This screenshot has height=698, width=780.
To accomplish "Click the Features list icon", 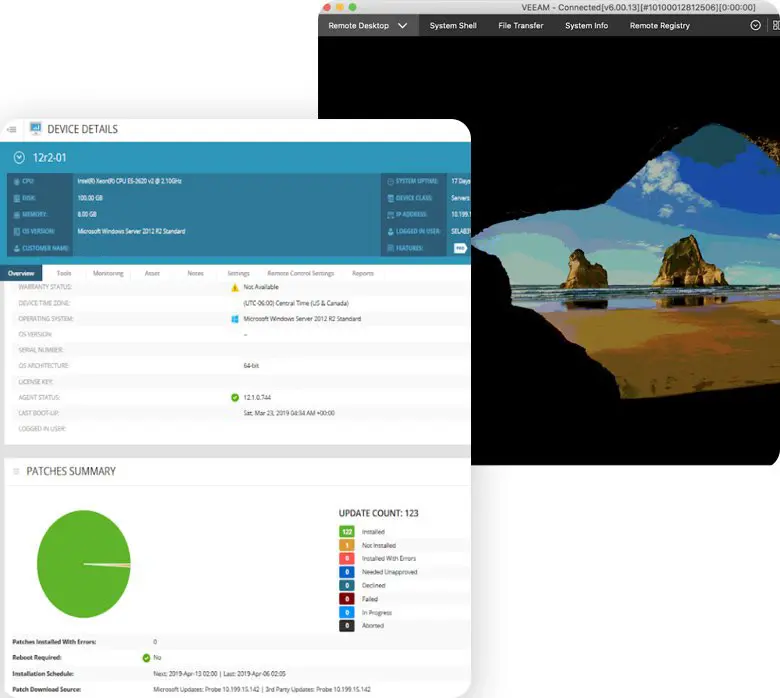I will click(390, 248).
